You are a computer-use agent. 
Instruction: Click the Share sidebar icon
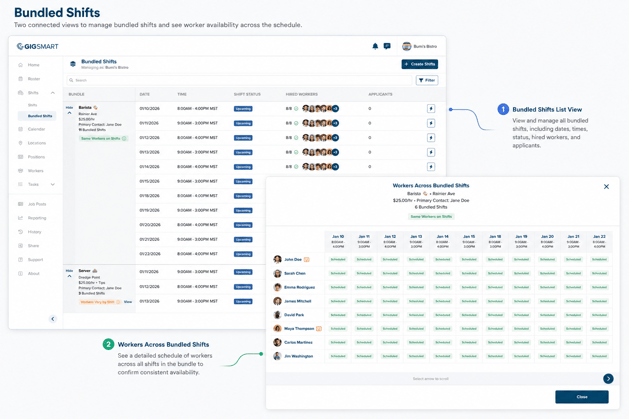20,245
